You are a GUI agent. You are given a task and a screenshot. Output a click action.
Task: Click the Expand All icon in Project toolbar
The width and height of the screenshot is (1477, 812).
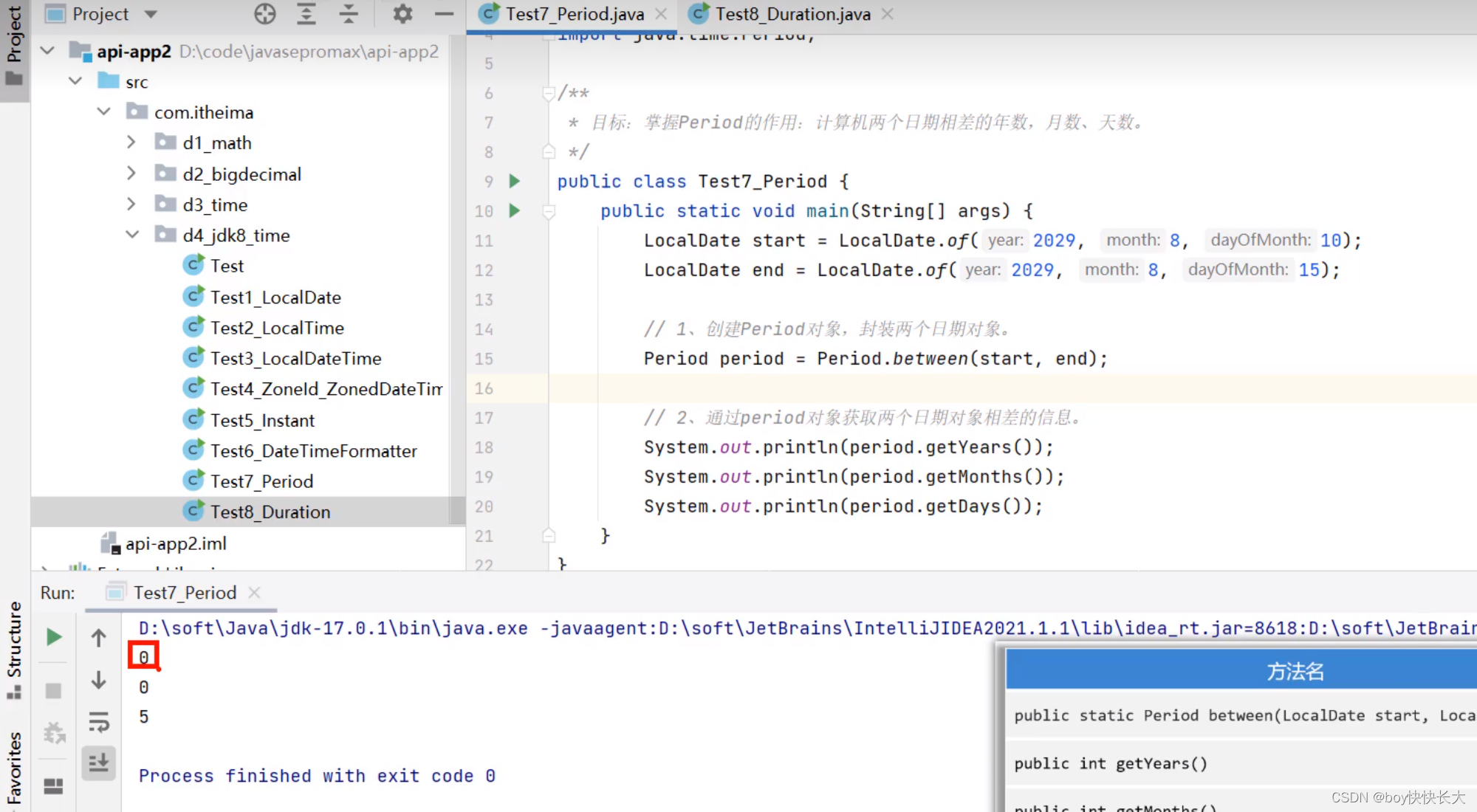click(306, 13)
